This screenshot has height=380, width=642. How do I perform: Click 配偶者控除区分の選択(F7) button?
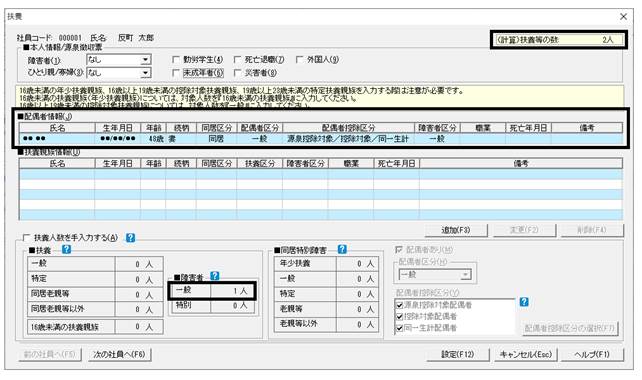click(570, 328)
